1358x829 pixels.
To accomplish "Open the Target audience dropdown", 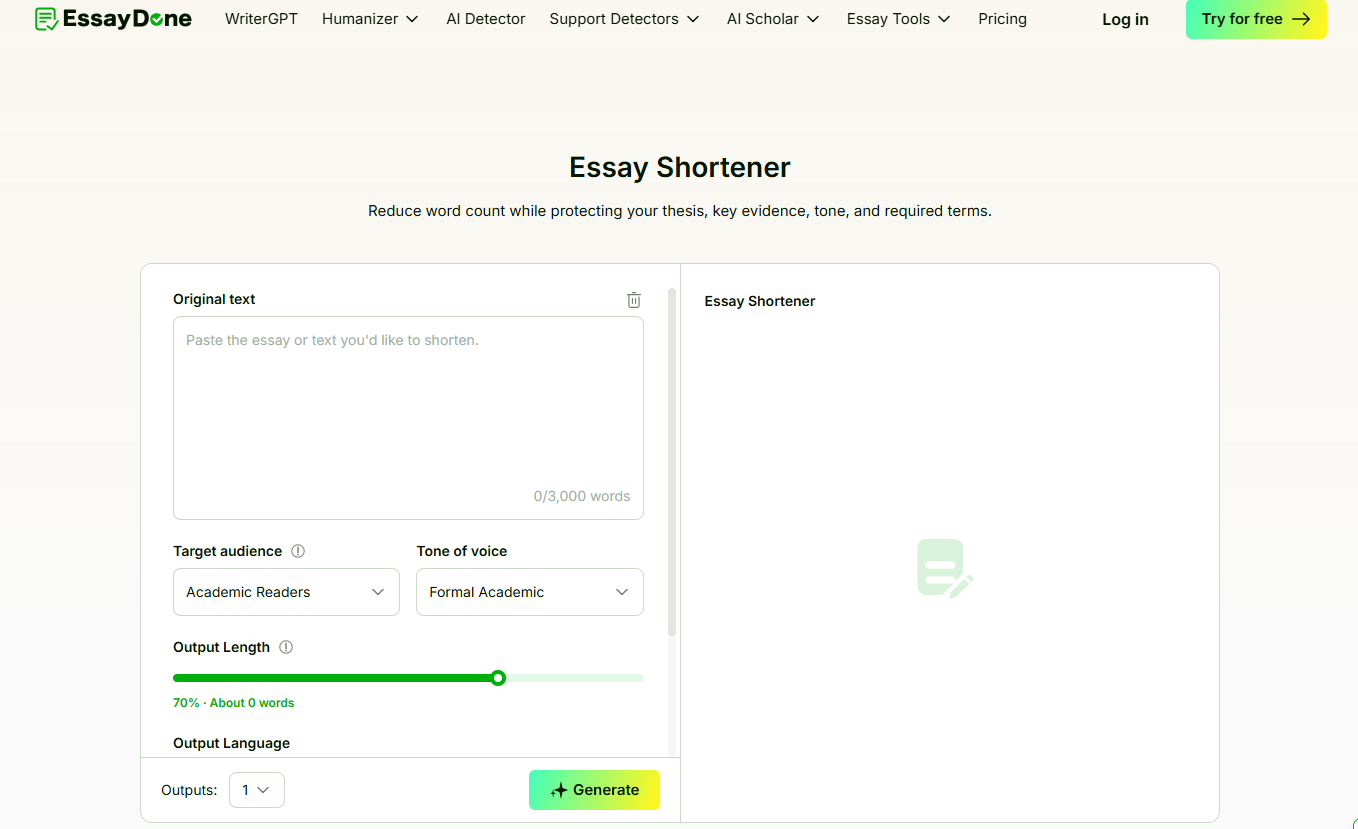I will (286, 592).
